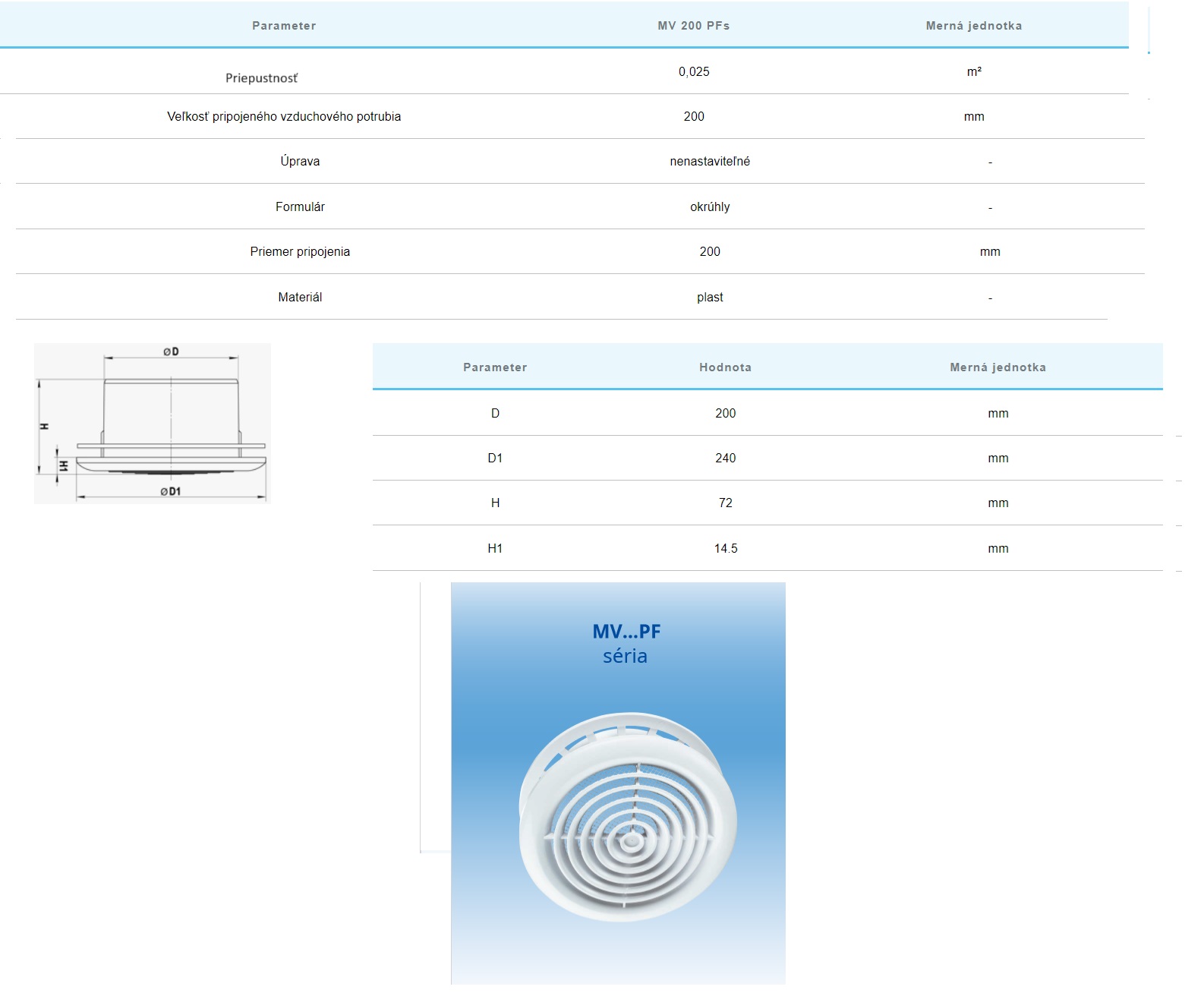Select the "240" dimension value
Image resolution: width=1204 pixels, height=993 pixels.
click(725, 458)
